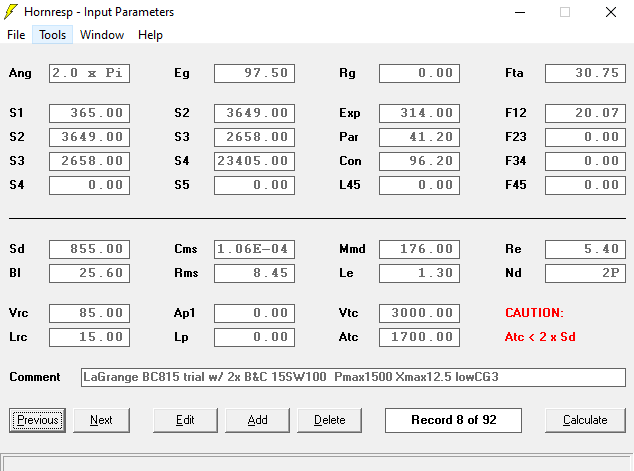The height and width of the screenshot is (471, 634).
Task: Select the Par field with 41.20
Action: point(419,137)
